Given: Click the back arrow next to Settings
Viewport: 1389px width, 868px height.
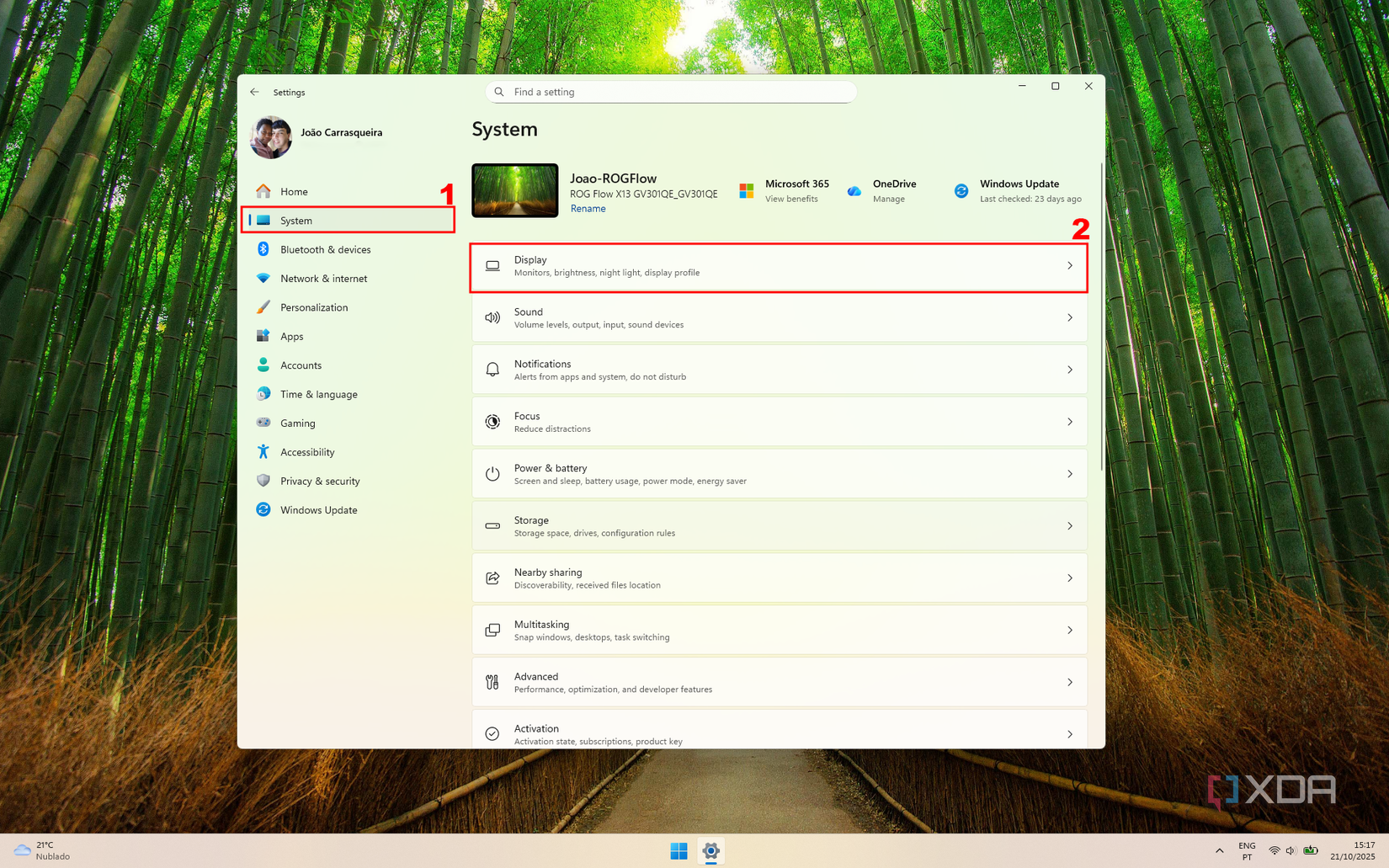Looking at the screenshot, I should pyautogui.click(x=255, y=92).
